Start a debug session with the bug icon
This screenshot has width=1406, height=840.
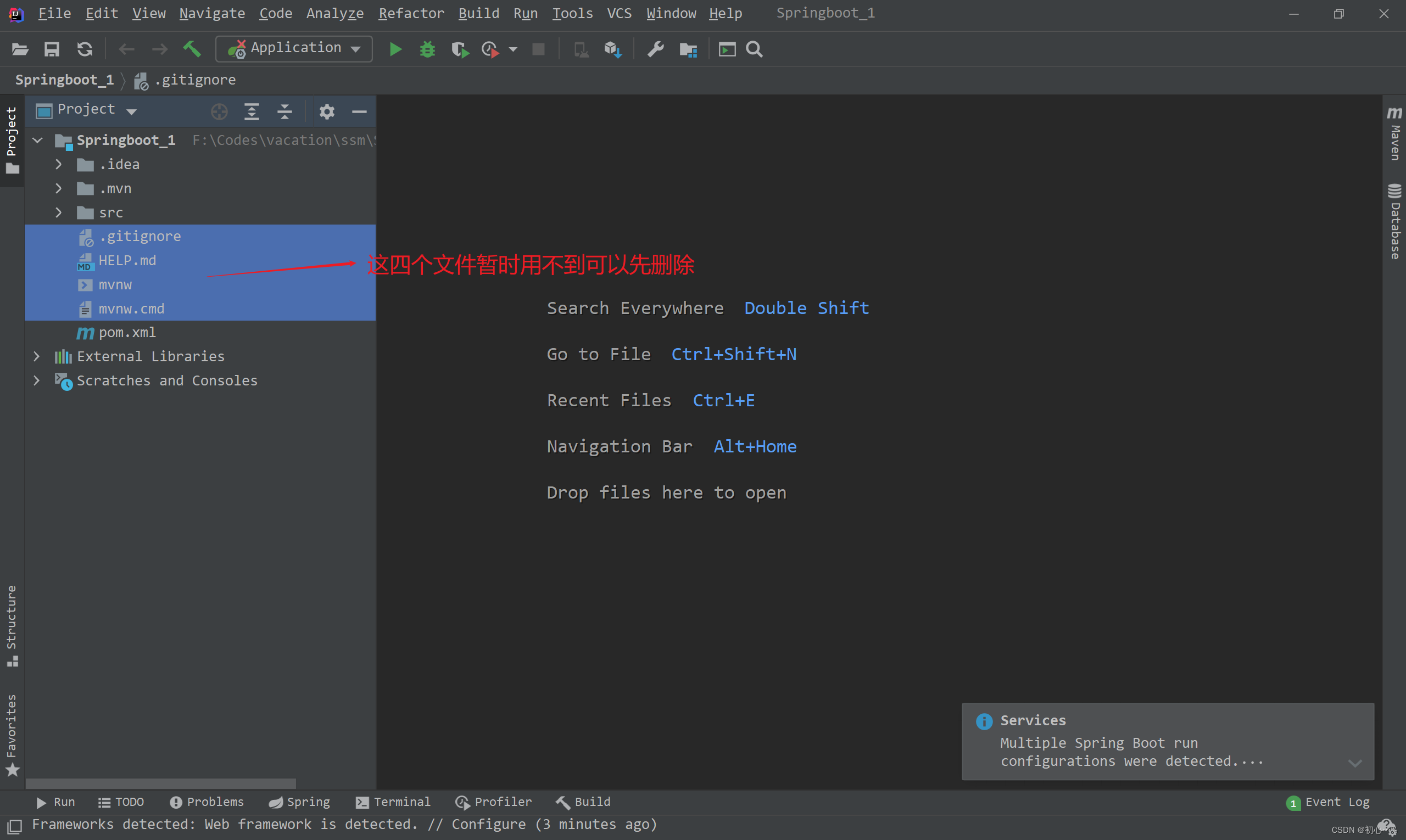click(x=427, y=49)
